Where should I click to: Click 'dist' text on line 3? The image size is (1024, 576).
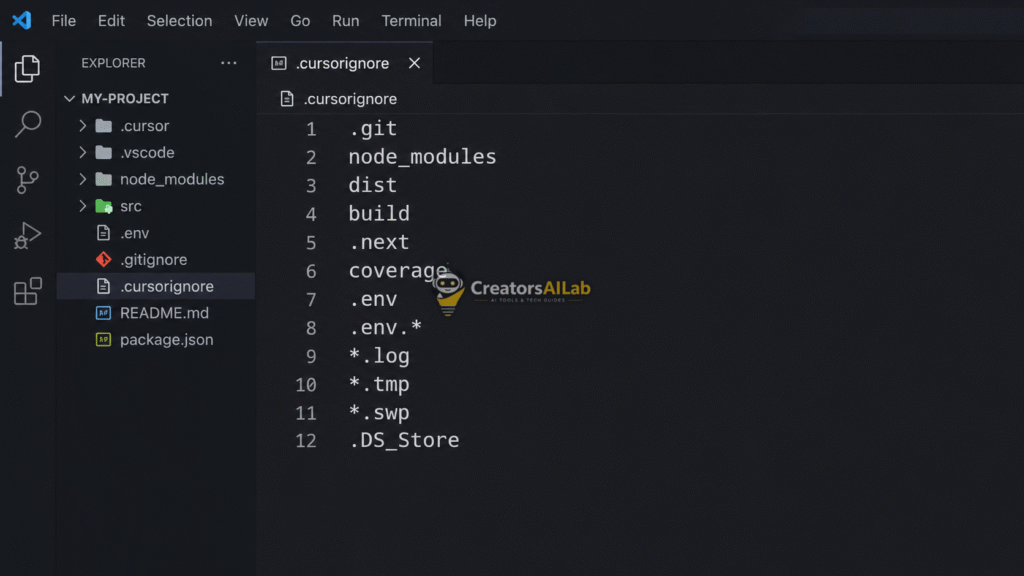point(373,185)
